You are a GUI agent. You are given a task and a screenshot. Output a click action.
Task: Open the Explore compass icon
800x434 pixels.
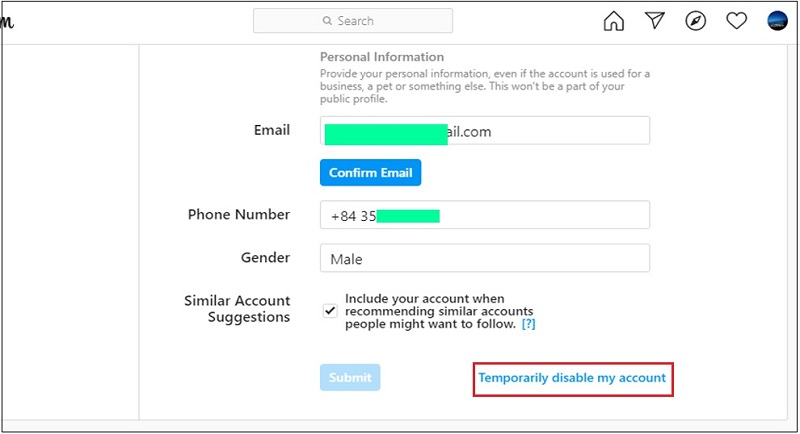[696, 21]
